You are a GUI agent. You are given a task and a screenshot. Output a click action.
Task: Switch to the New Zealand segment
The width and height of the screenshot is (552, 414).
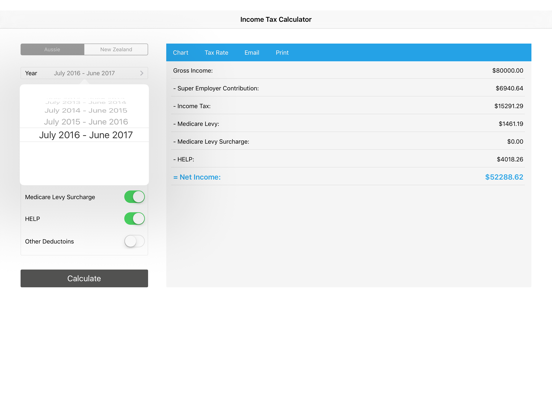tap(116, 49)
